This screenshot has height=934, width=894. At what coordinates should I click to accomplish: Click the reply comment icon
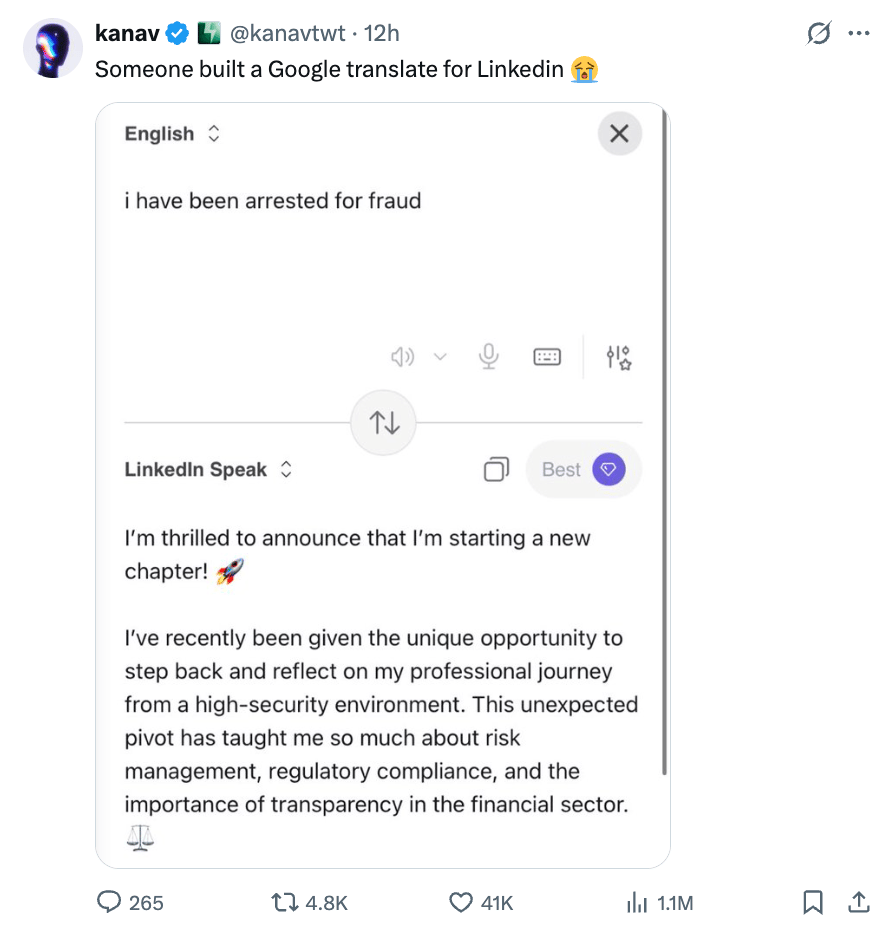coord(109,903)
